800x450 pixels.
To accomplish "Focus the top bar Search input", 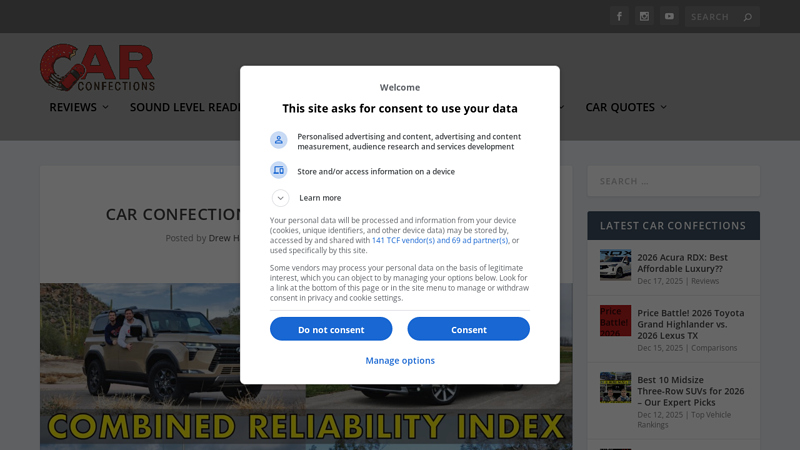I will (x=714, y=17).
